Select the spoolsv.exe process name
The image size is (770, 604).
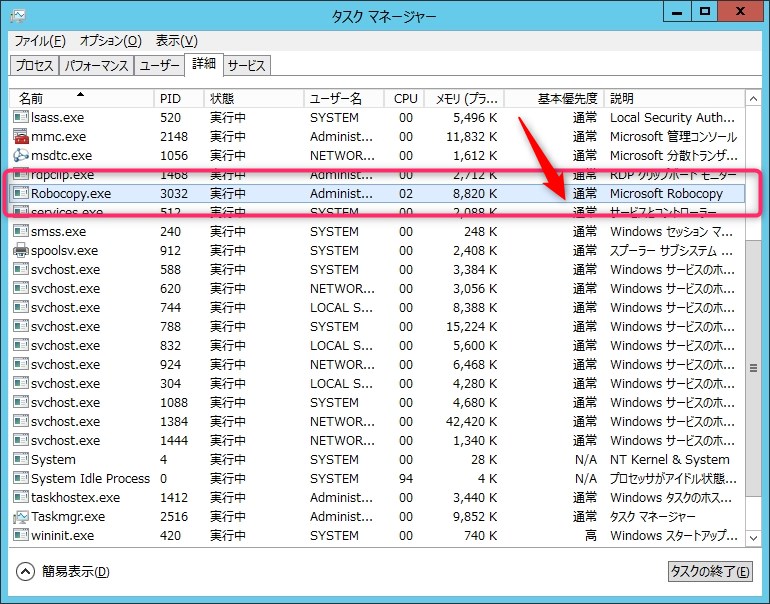(x=64, y=250)
